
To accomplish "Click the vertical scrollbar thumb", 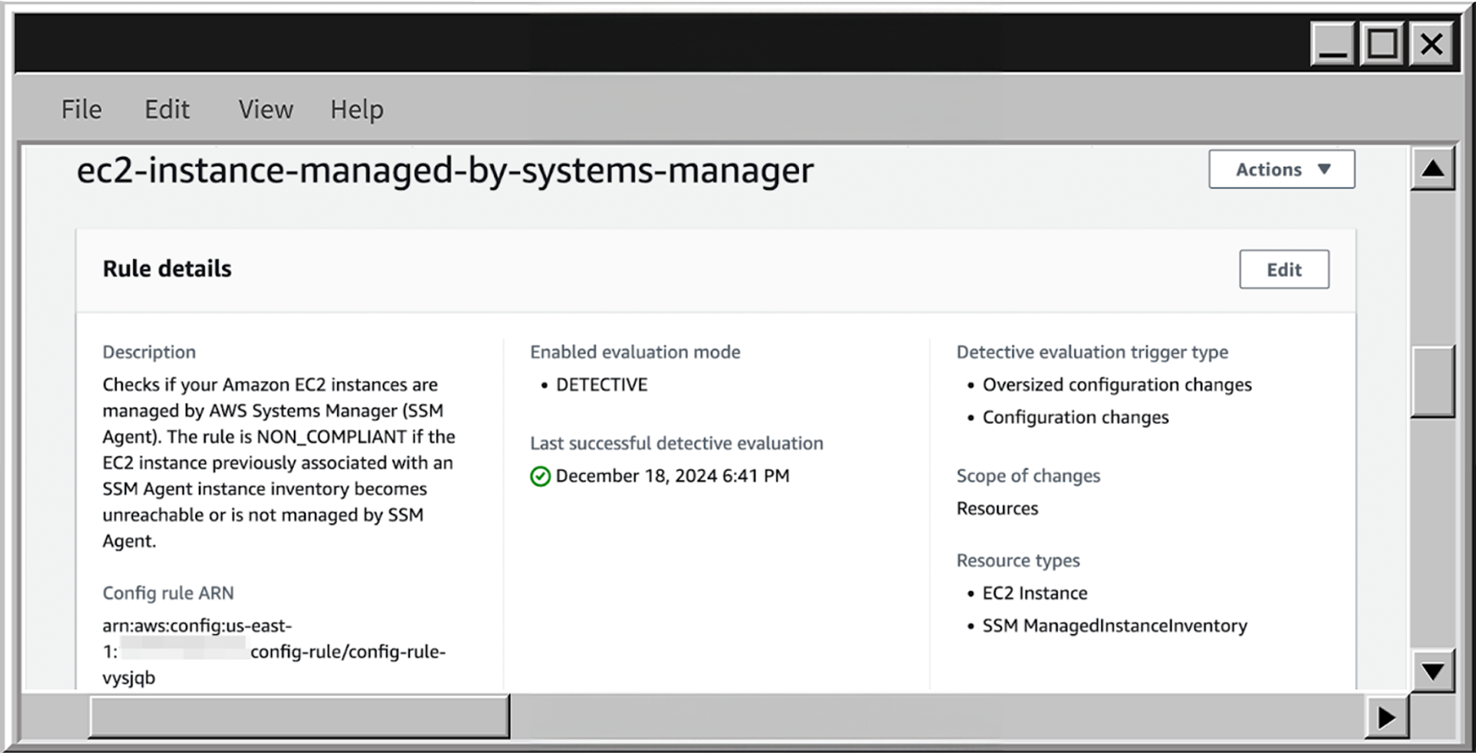I will [1433, 381].
